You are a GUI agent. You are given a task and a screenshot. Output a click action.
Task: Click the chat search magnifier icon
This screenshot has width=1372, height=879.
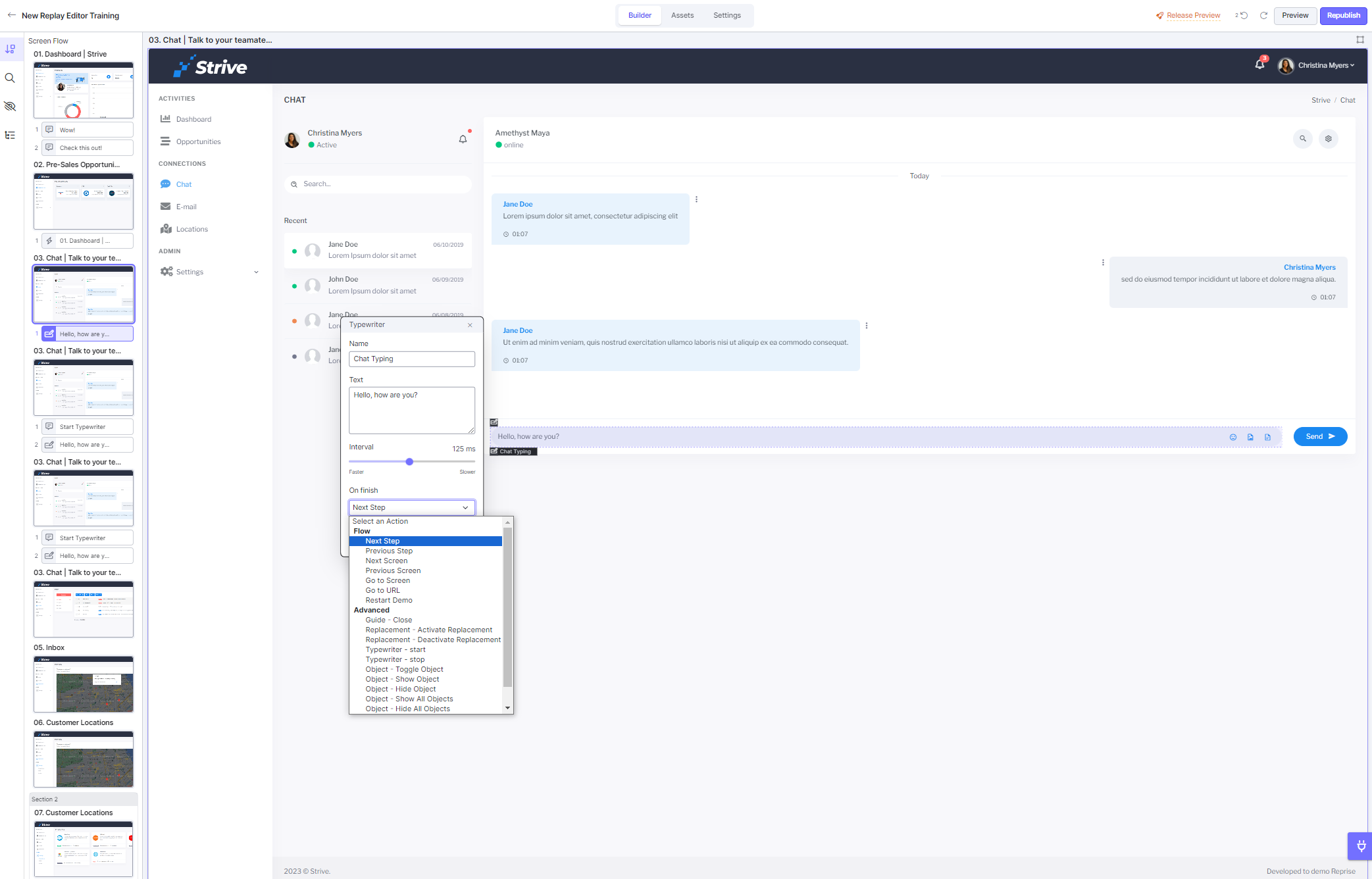(x=1302, y=139)
